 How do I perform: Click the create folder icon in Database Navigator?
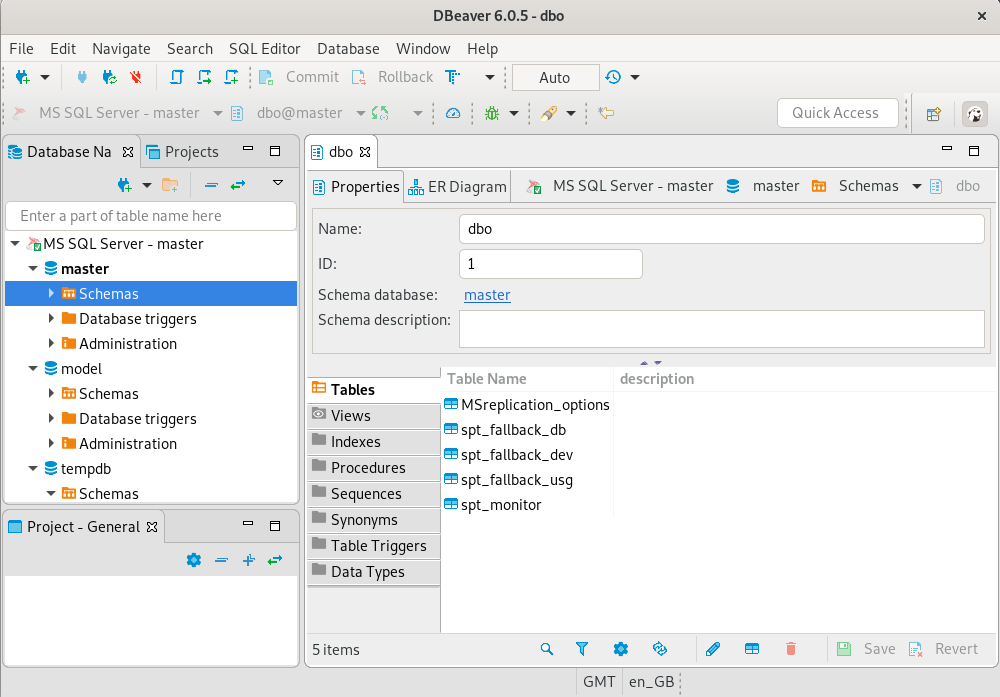click(170, 185)
